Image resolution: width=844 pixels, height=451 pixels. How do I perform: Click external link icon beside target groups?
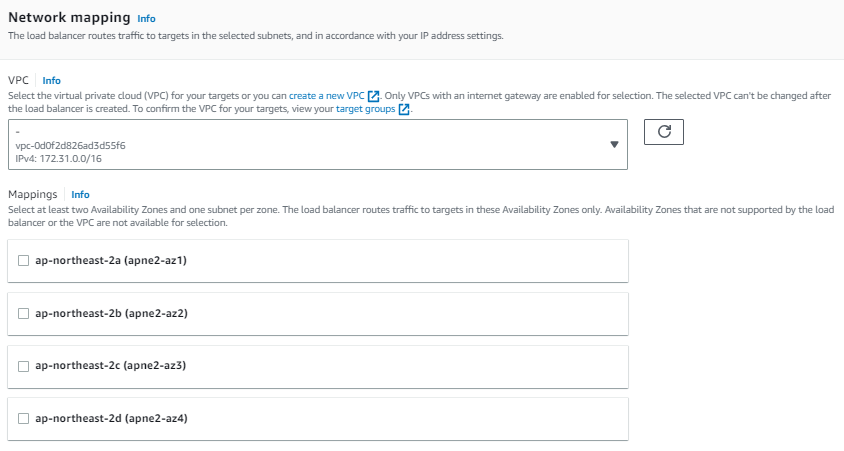(404, 109)
